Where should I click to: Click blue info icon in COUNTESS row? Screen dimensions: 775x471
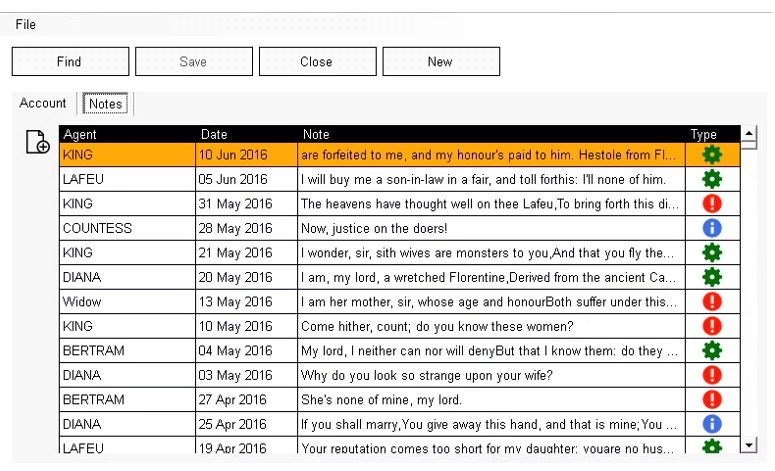[712, 228]
